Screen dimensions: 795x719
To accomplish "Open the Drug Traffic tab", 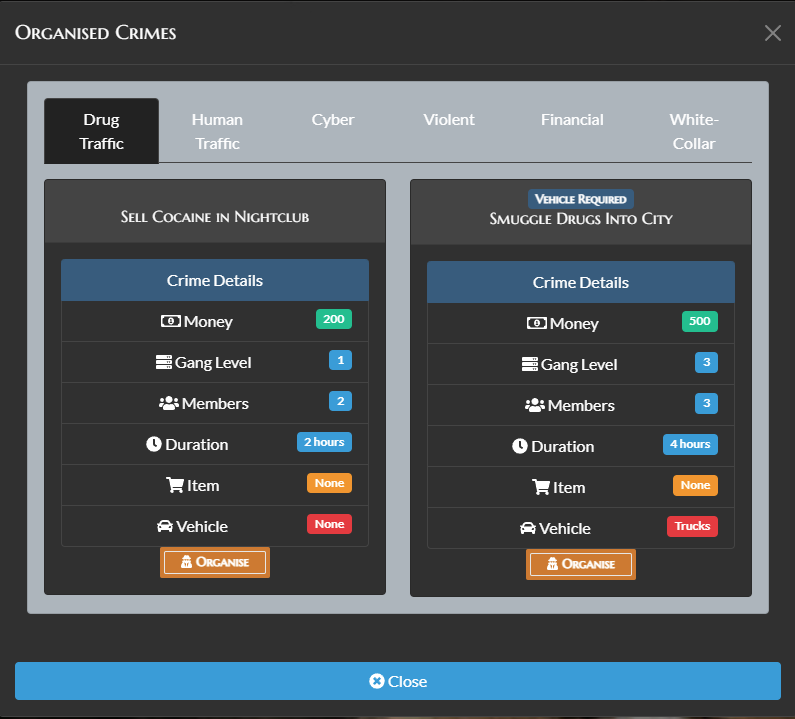I will click(101, 131).
